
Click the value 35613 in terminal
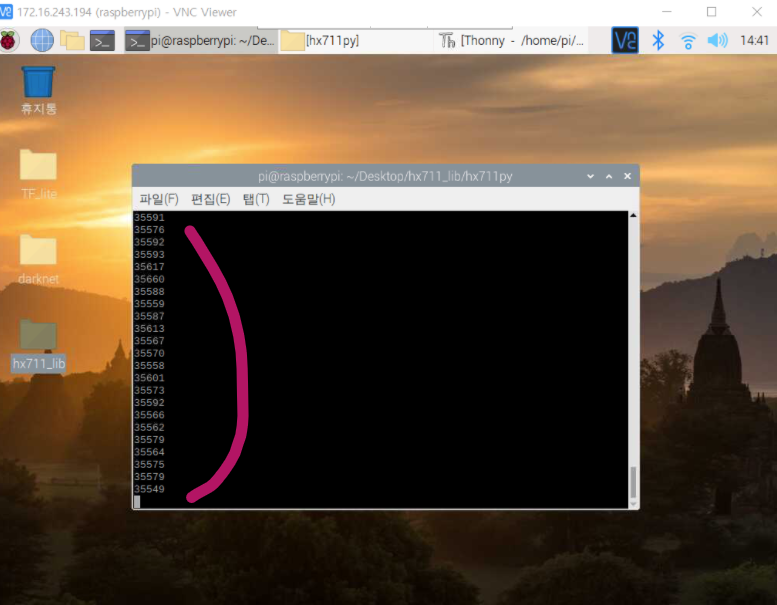tap(149, 329)
